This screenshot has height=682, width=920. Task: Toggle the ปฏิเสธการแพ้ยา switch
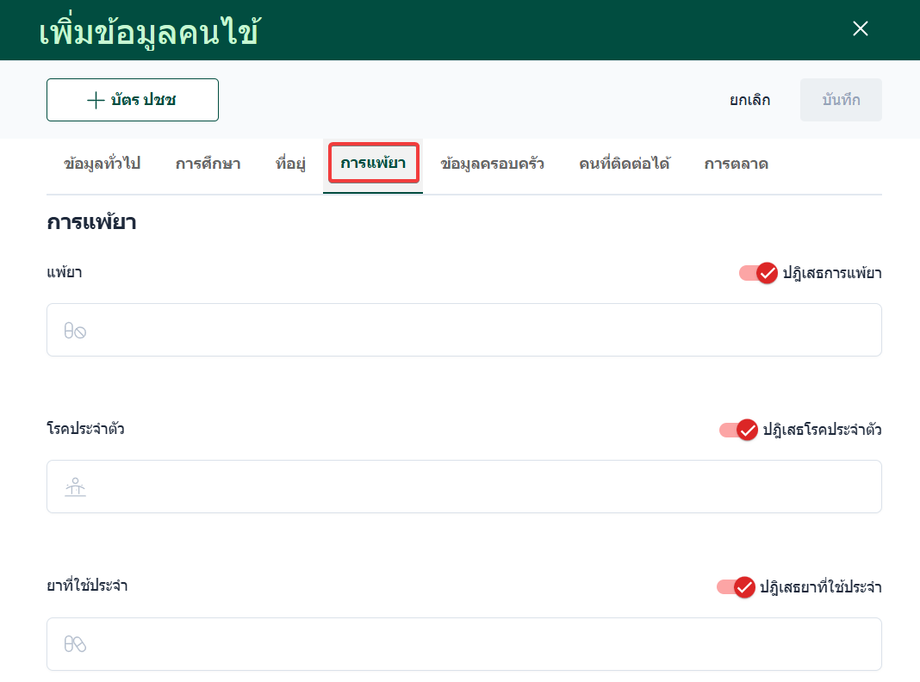click(x=758, y=273)
